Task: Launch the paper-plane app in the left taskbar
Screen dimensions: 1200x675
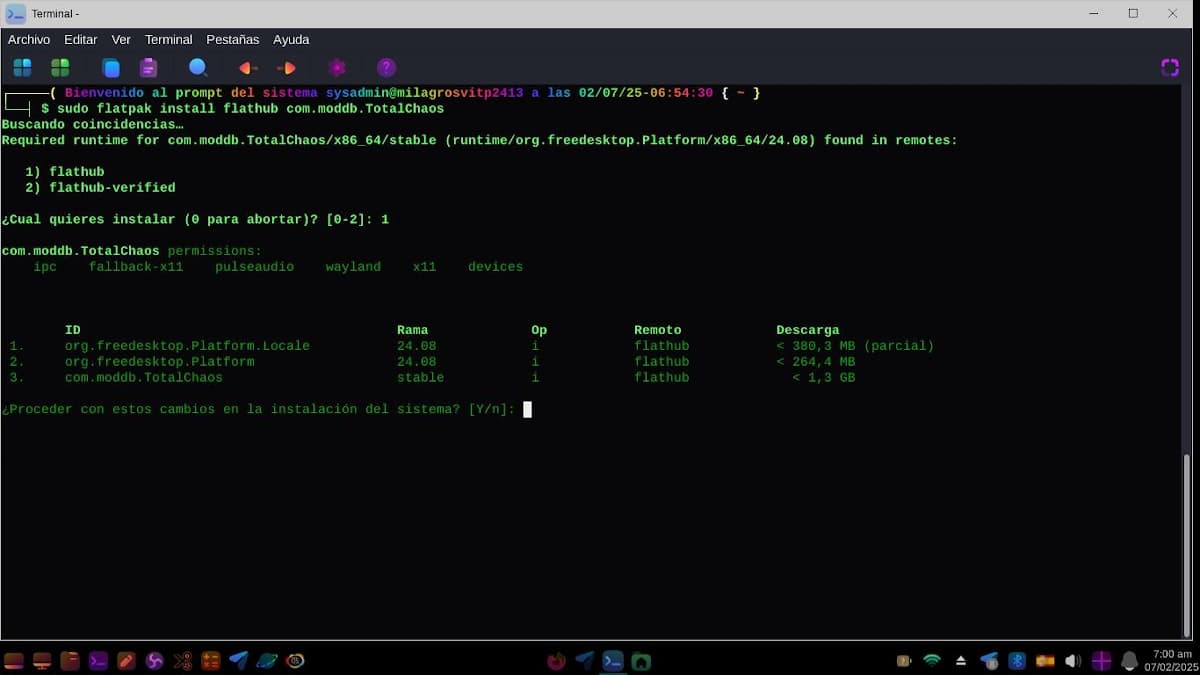Action: 238,661
